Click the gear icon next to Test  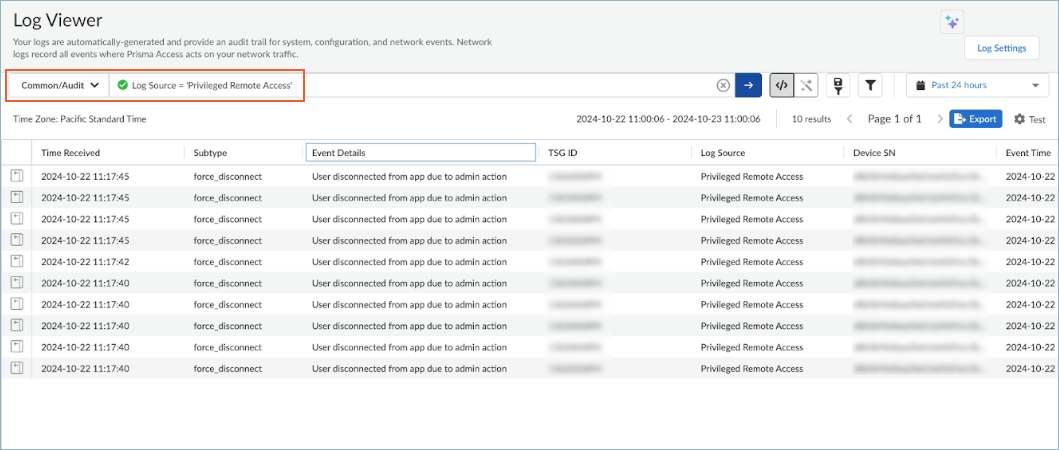pos(1020,119)
